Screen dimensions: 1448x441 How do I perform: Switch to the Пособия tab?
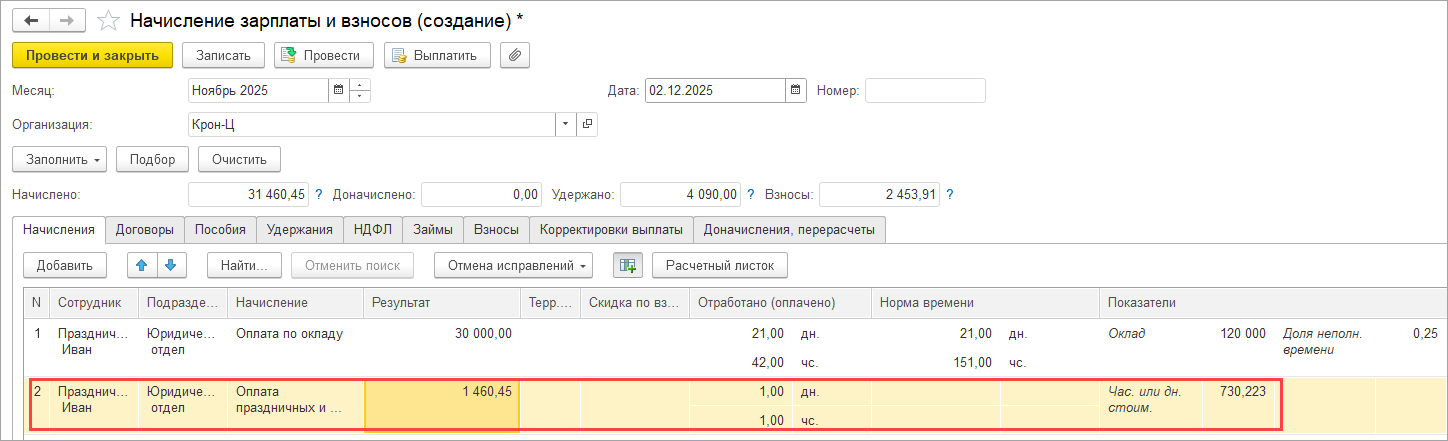221,229
